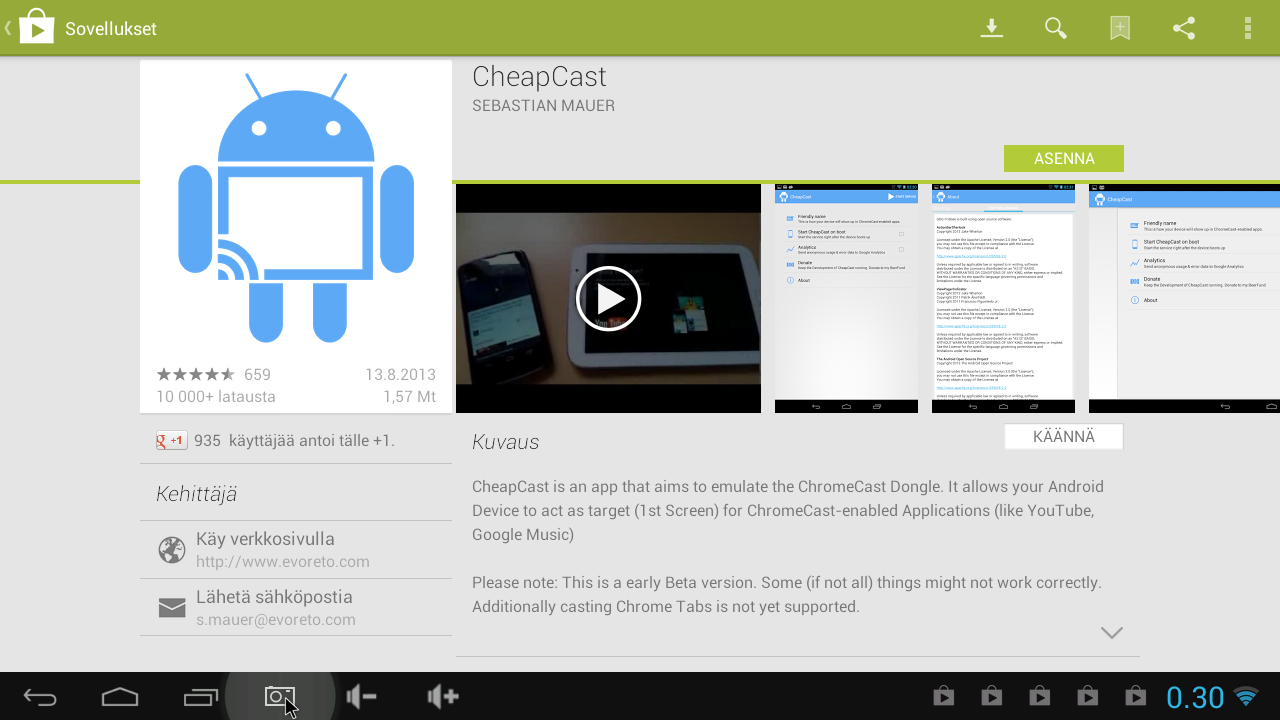This screenshot has width=1280, height=720.
Task: Tap the Play Store bag icon to go back
Action: [x=35, y=27]
